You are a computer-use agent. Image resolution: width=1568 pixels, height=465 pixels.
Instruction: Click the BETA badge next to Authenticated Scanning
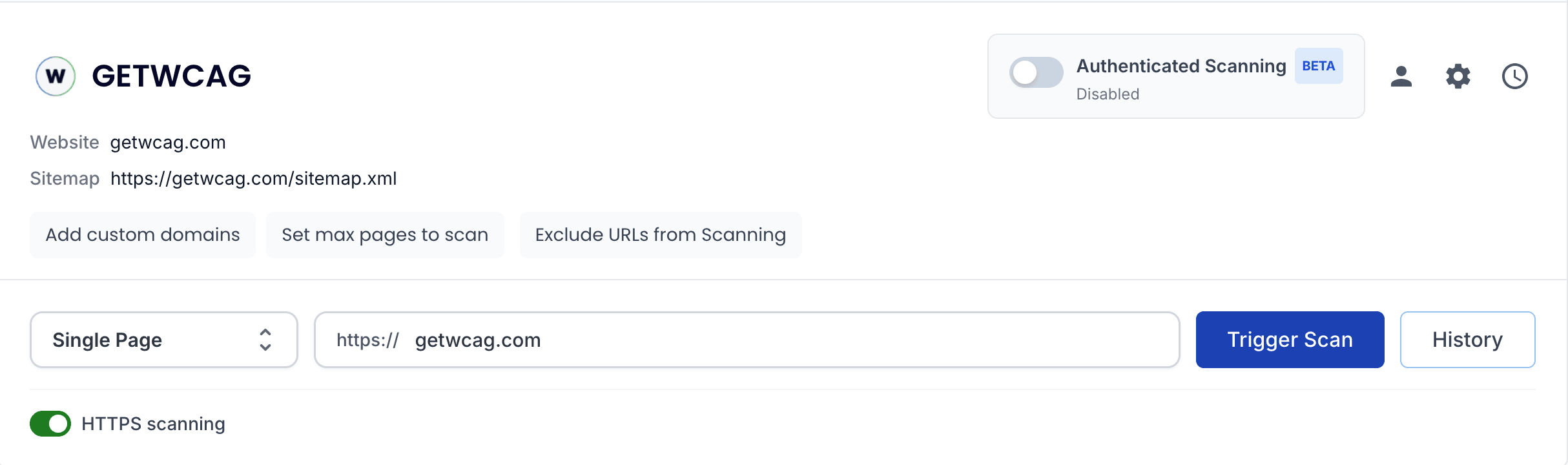pos(1318,65)
